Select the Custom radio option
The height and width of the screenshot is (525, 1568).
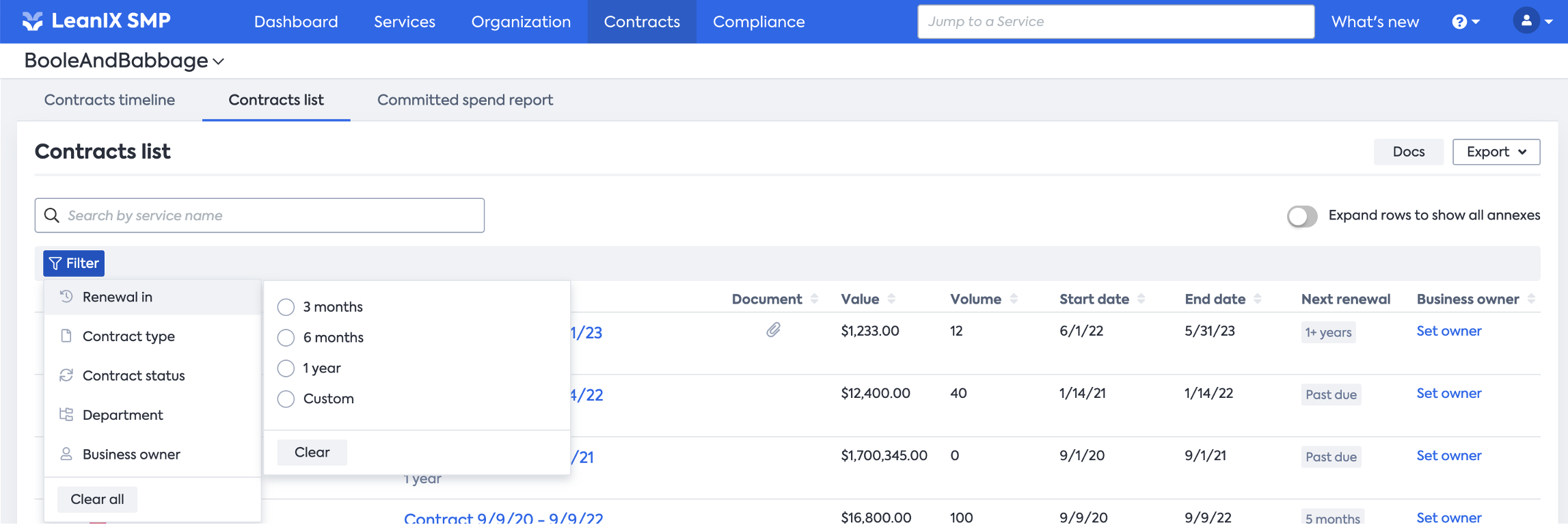point(286,399)
